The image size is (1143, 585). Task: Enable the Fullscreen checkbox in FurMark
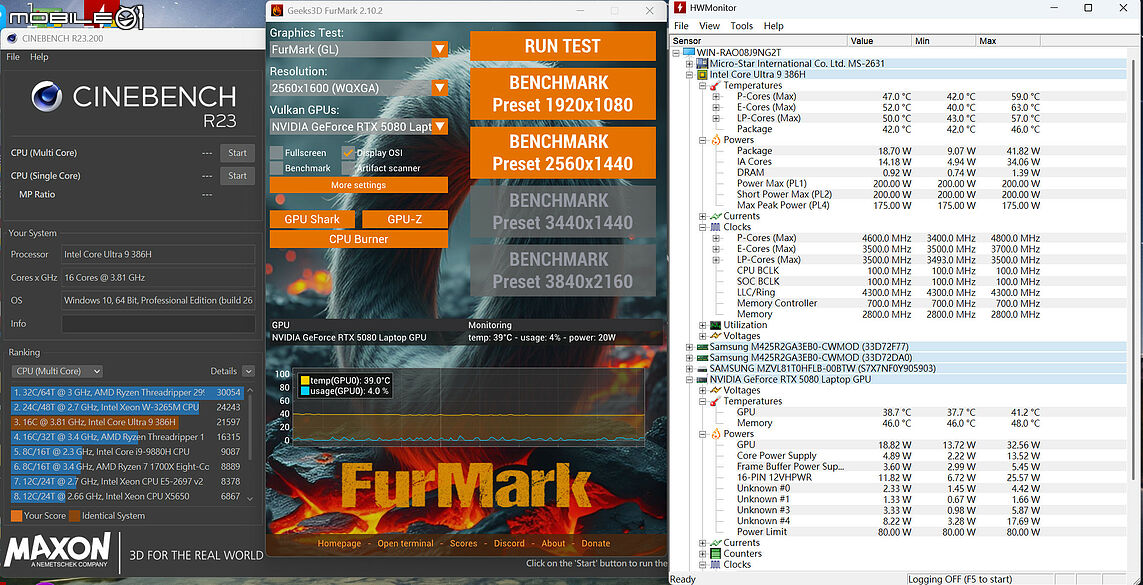[x=276, y=153]
